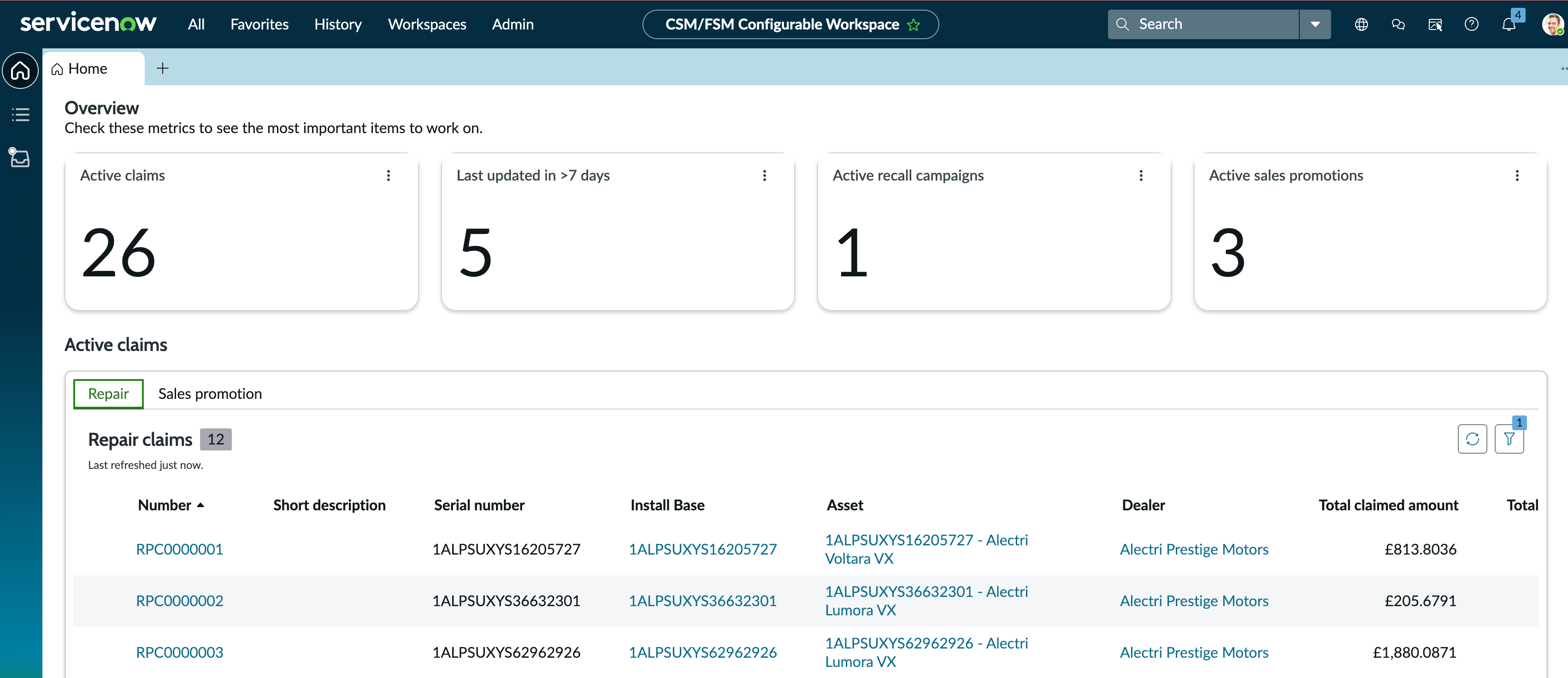The width and height of the screenshot is (1568, 678).
Task: Click the £1,880.0871 claimed amount
Action: 1414,653
